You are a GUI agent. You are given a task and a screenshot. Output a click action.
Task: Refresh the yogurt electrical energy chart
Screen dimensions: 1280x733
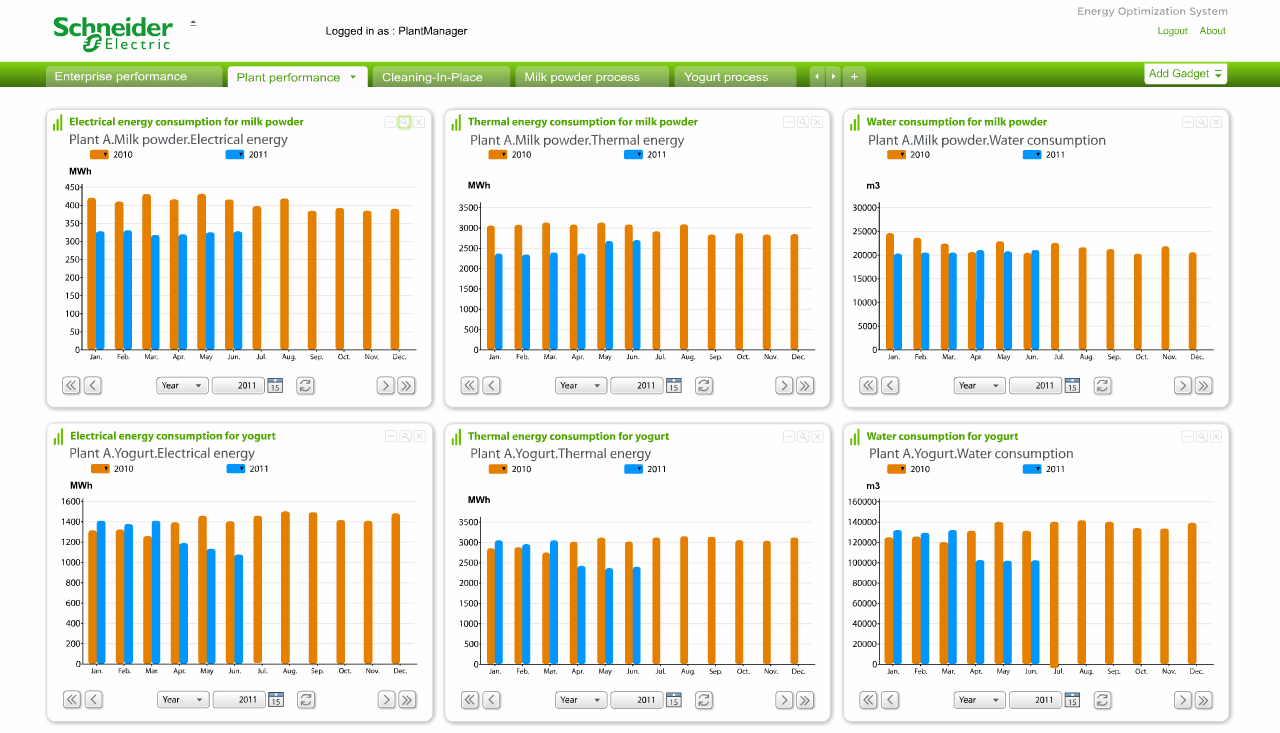[306, 699]
